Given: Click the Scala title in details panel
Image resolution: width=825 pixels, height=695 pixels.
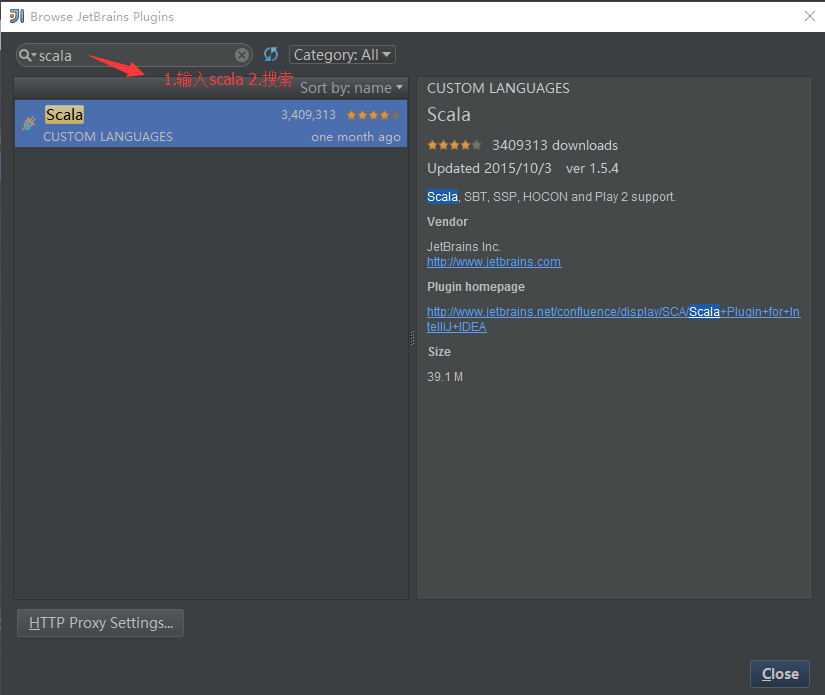Looking at the screenshot, I should pyautogui.click(x=449, y=115).
